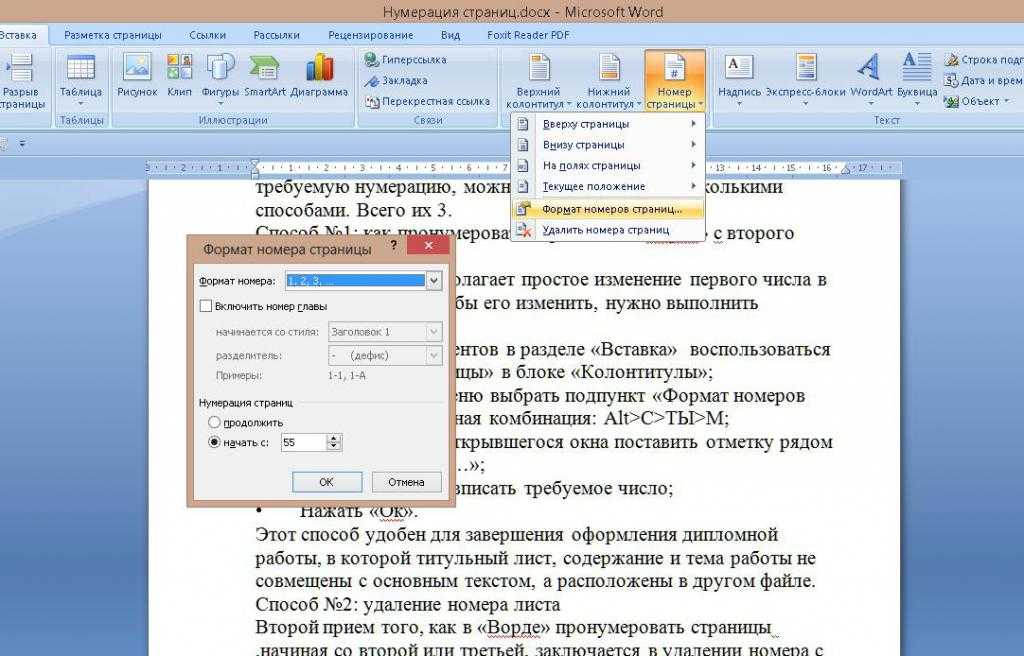Open Quick Access Toolbar customize arrow
The width and height of the screenshot is (1024, 656).
click(x=22, y=143)
